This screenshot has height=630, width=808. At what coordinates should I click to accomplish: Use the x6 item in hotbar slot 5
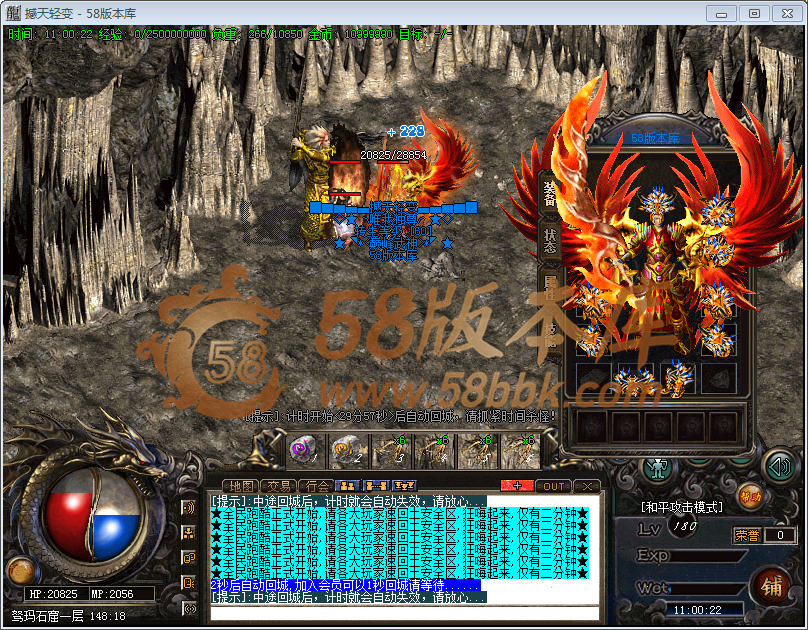point(476,450)
